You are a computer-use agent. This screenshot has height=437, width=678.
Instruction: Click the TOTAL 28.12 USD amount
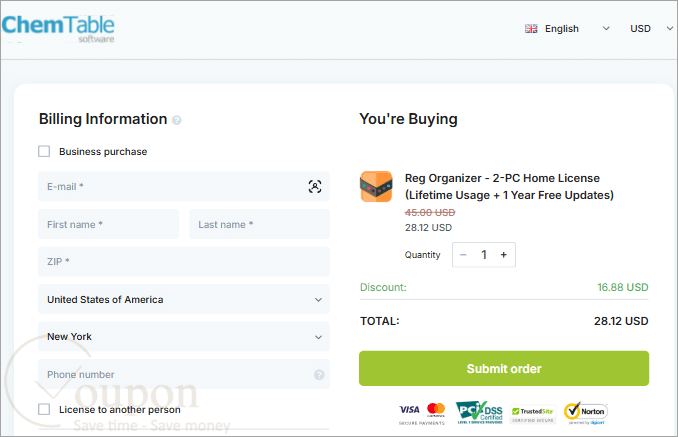(x=621, y=321)
